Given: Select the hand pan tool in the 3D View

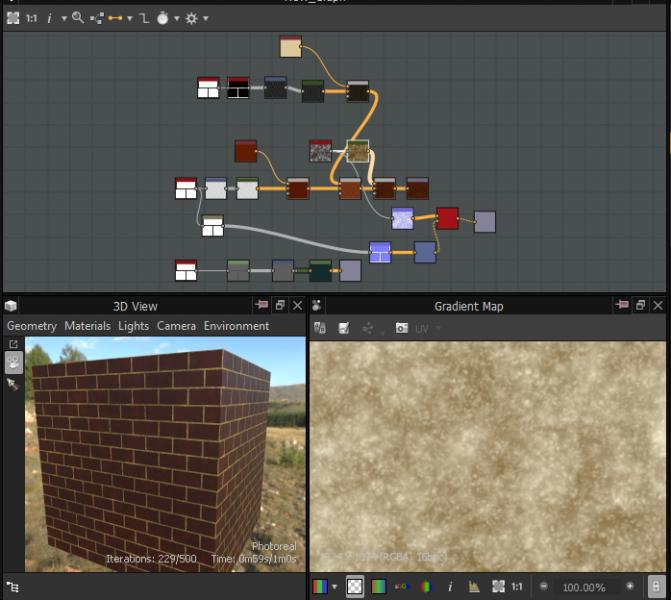Looking at the screenshot, I should coord(14,363).
